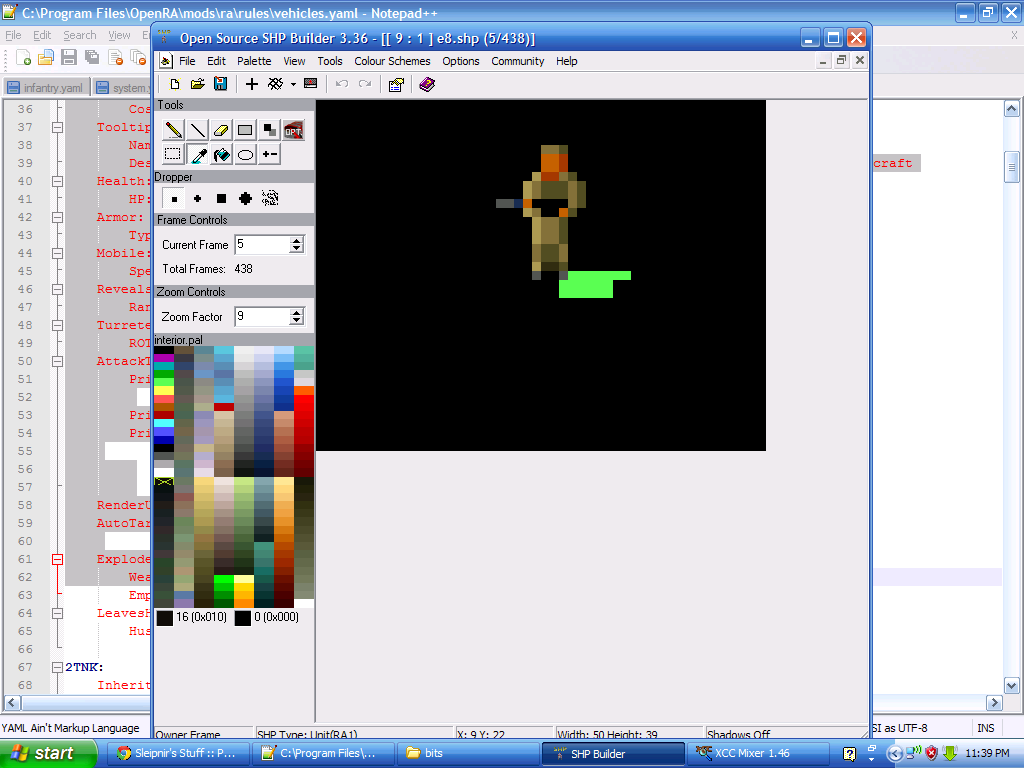The height and width of the screenshot is (768, 1024).
Task: Switch to infantry.yaml tab in Notepad++
Action: pos(46,88)
